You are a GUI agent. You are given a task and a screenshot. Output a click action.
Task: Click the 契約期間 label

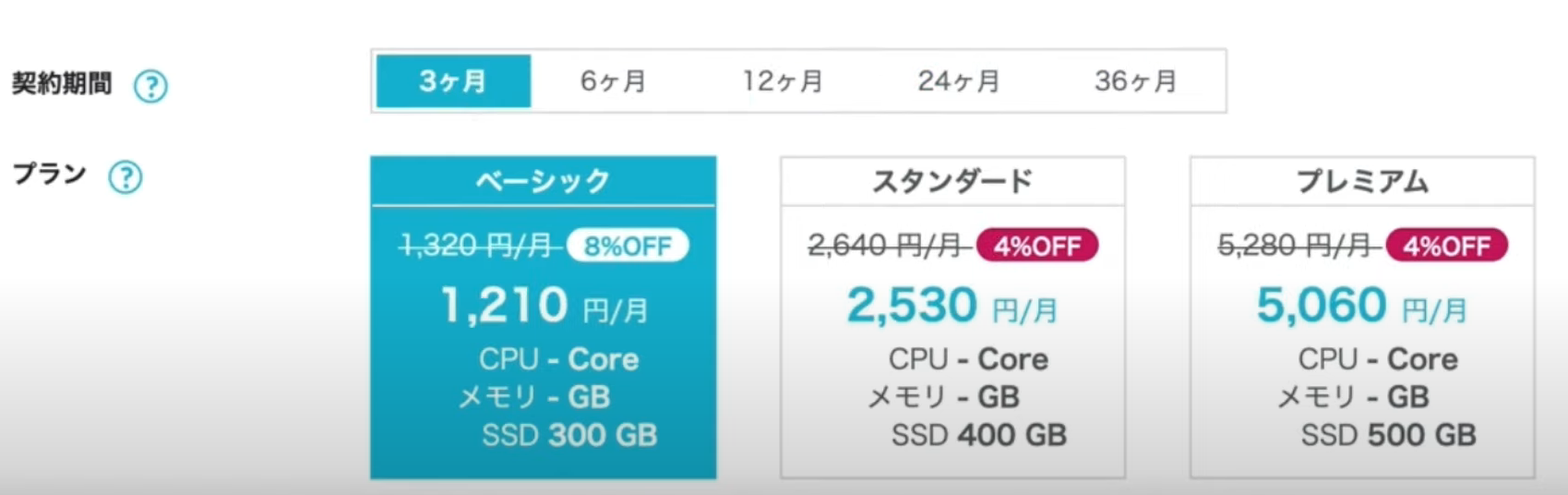(62, 84)
